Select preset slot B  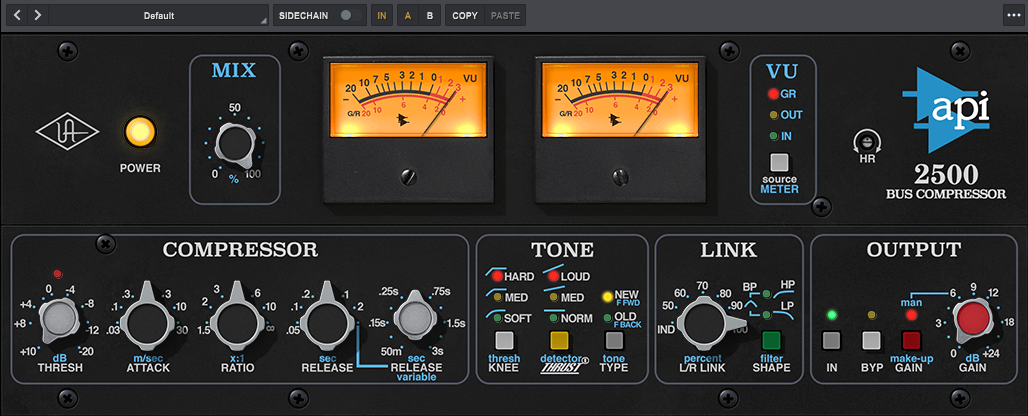pos(430,16)
